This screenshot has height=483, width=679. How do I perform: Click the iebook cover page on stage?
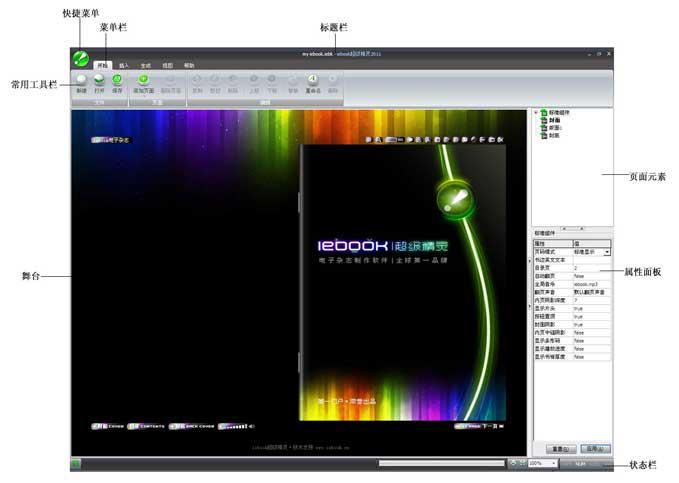(x=403, y=282)
